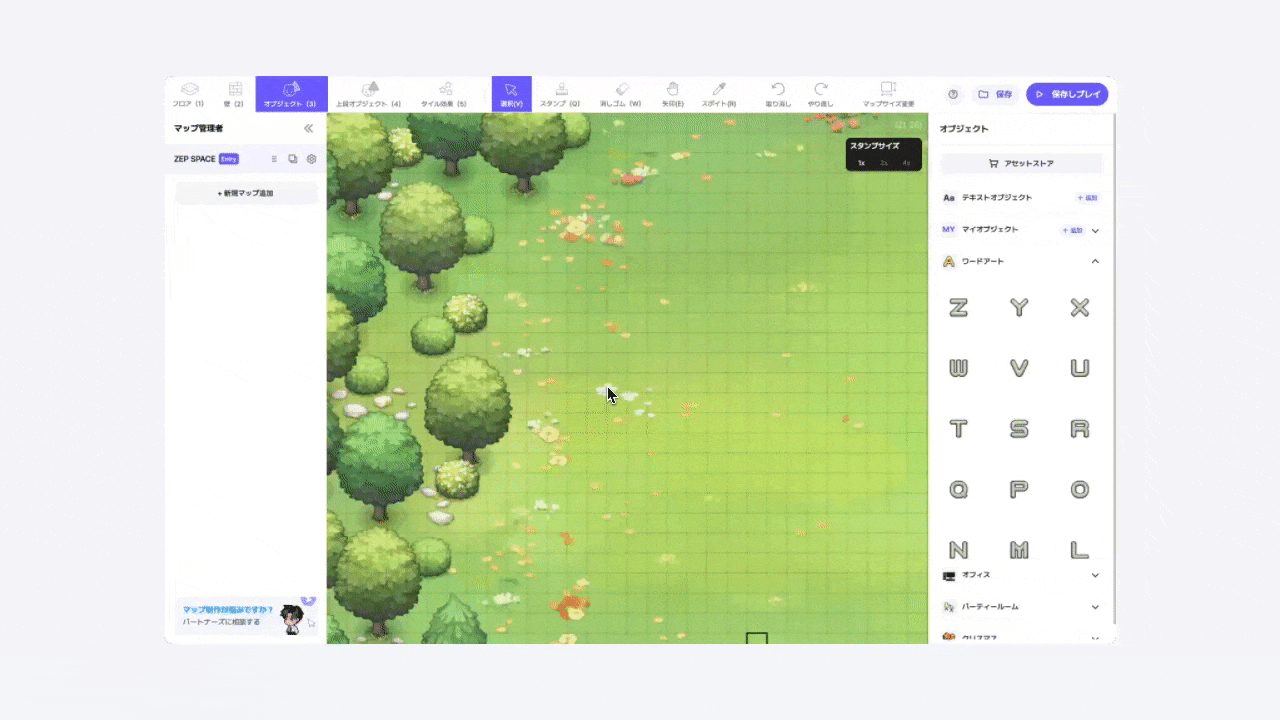Click the オフィス category label
Image resolution: width=1280 pixels, height=720 pixels.
pos(976,575)
